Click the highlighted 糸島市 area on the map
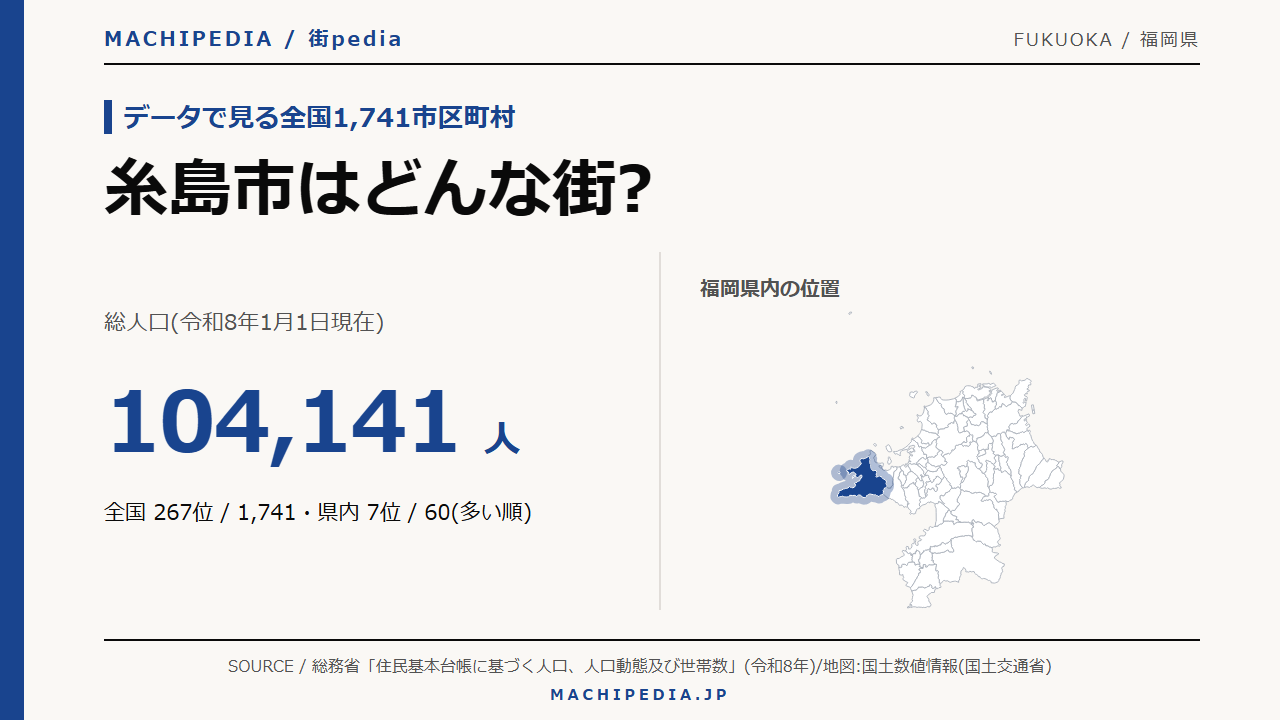The image size is (1280, 720). (x=864, y=481)
